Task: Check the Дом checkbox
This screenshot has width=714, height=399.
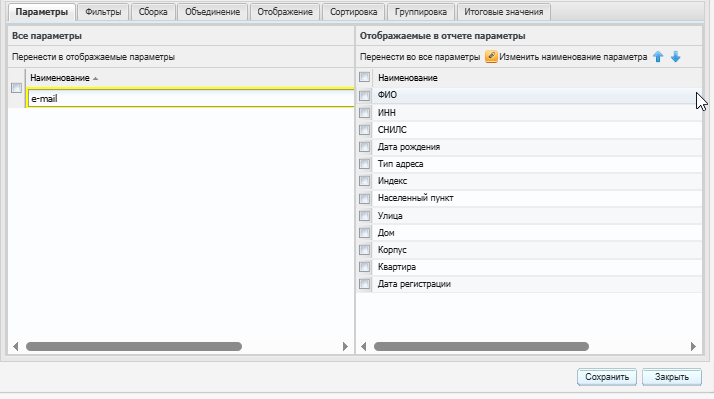Action: (x=364, y=233)
